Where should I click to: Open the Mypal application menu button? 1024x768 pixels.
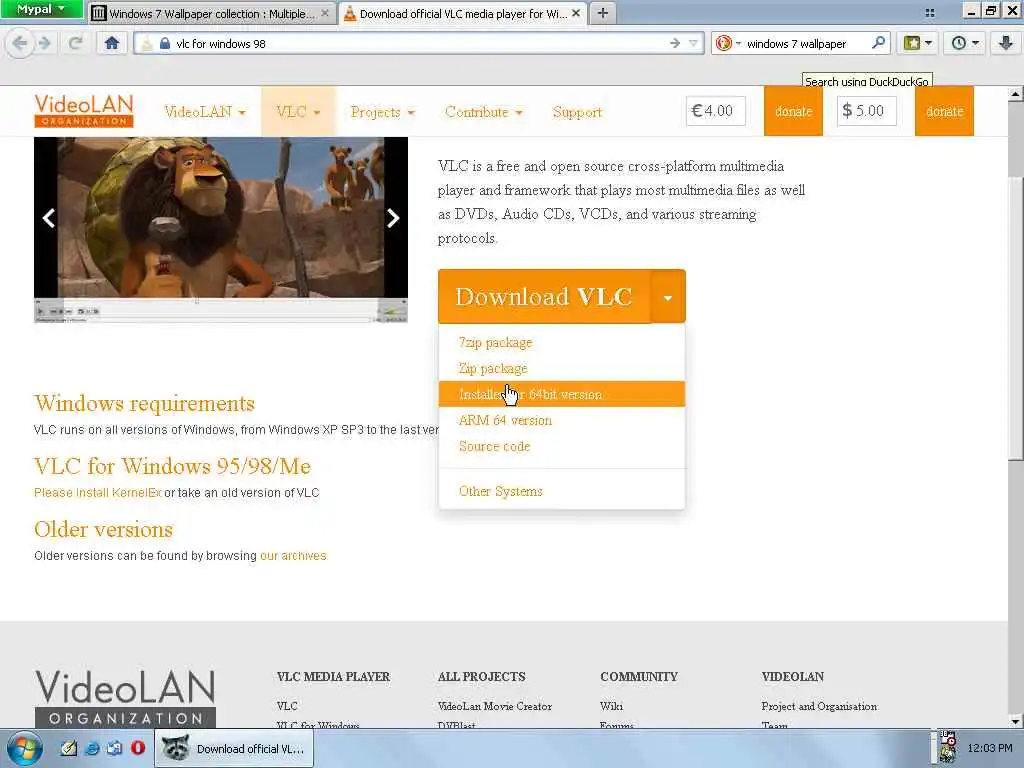[42, 9]
